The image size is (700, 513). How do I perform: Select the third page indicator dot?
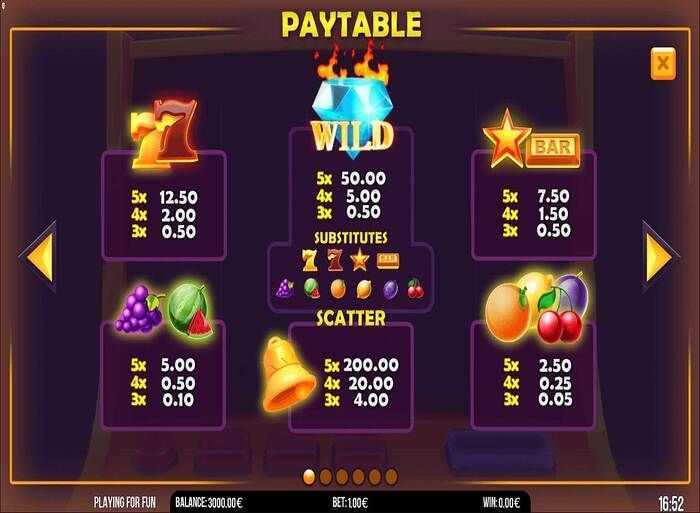pyautogui.click(x=342, y=476)
